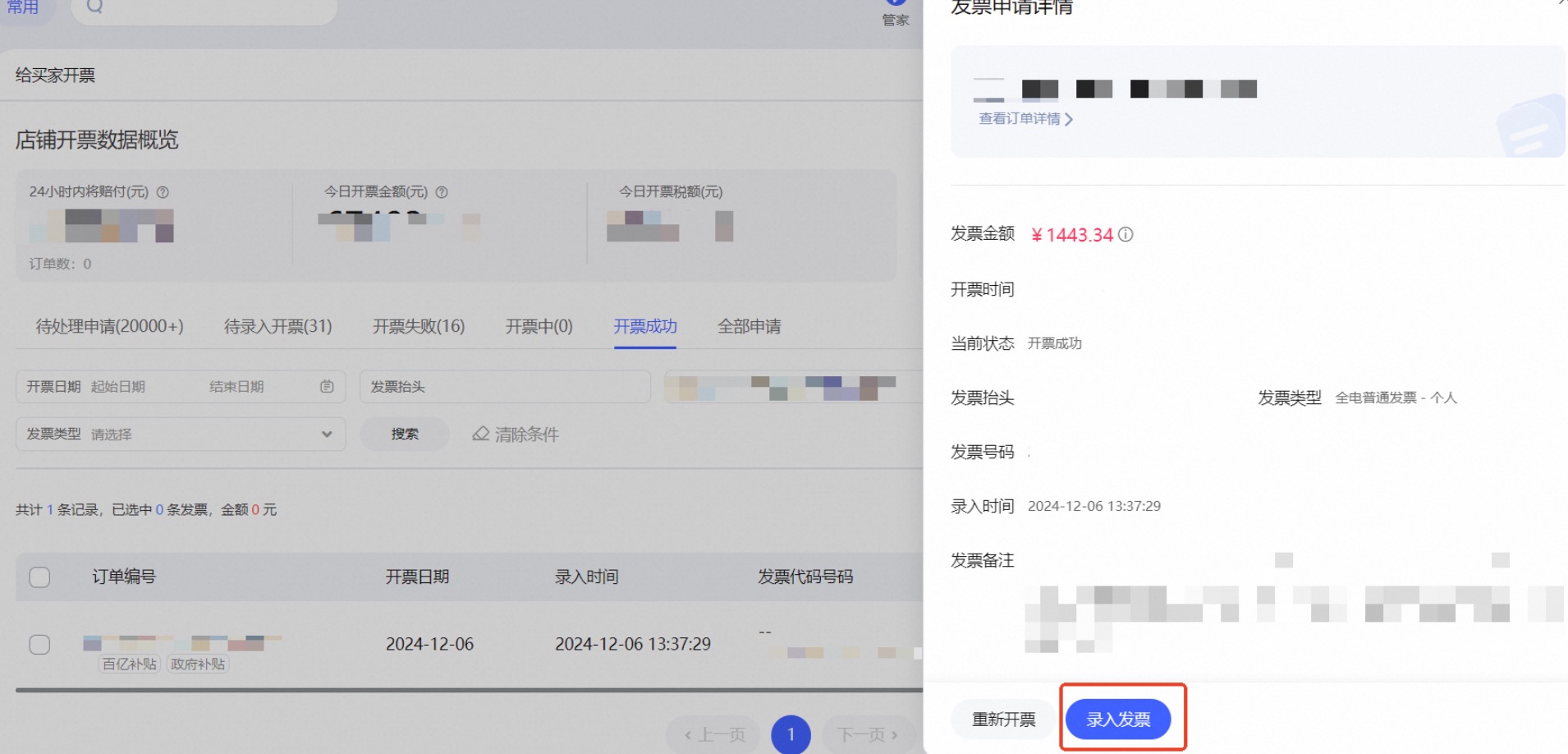The width and height of the screenshot is (1568, 754).
Task: Switch to 待处理申请(20000+) tab
Action: [110, 327]
